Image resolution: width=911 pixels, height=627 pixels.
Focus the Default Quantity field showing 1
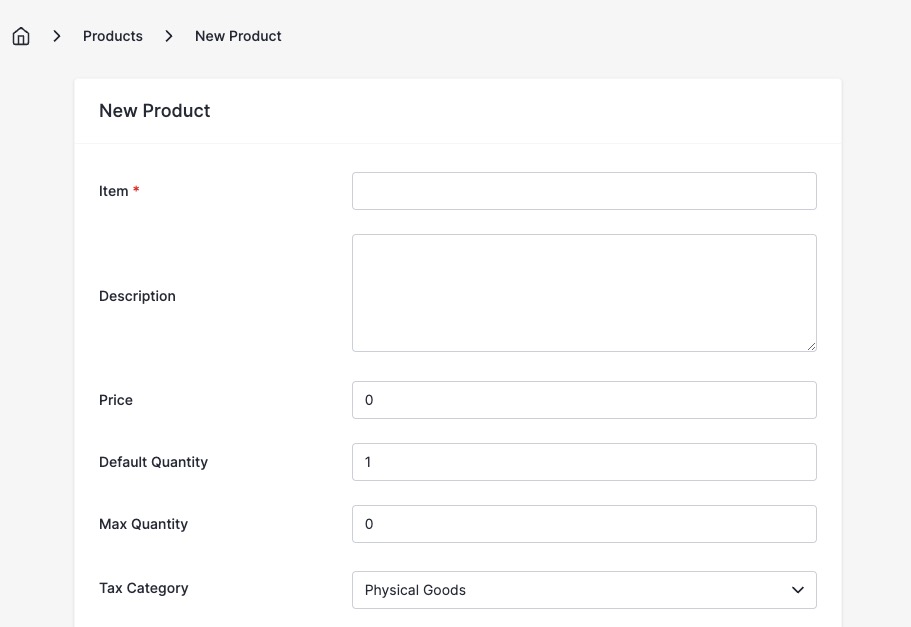point(584,462)
